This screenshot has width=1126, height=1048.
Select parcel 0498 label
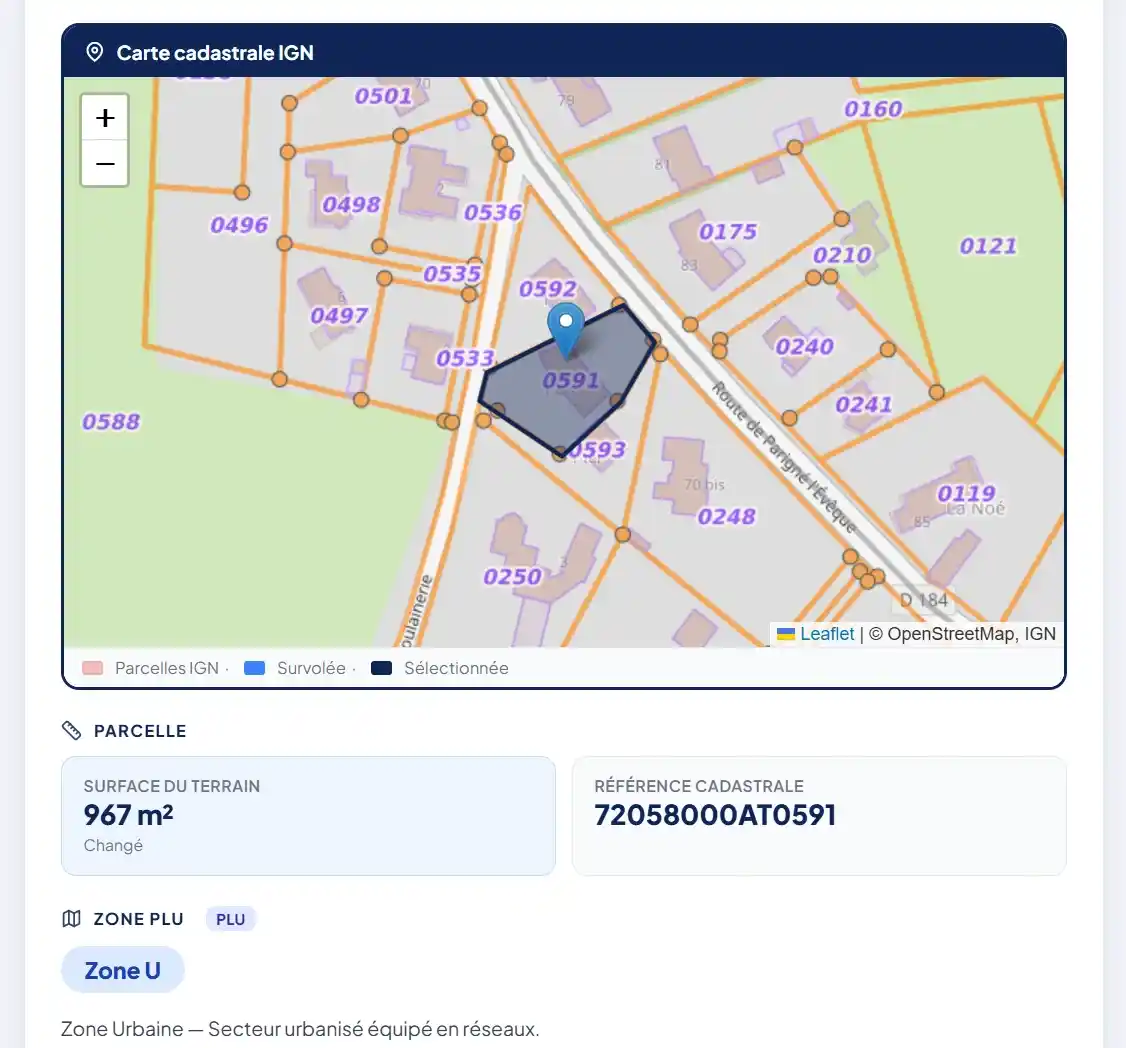pyautogui.click(x=351, y=205)
